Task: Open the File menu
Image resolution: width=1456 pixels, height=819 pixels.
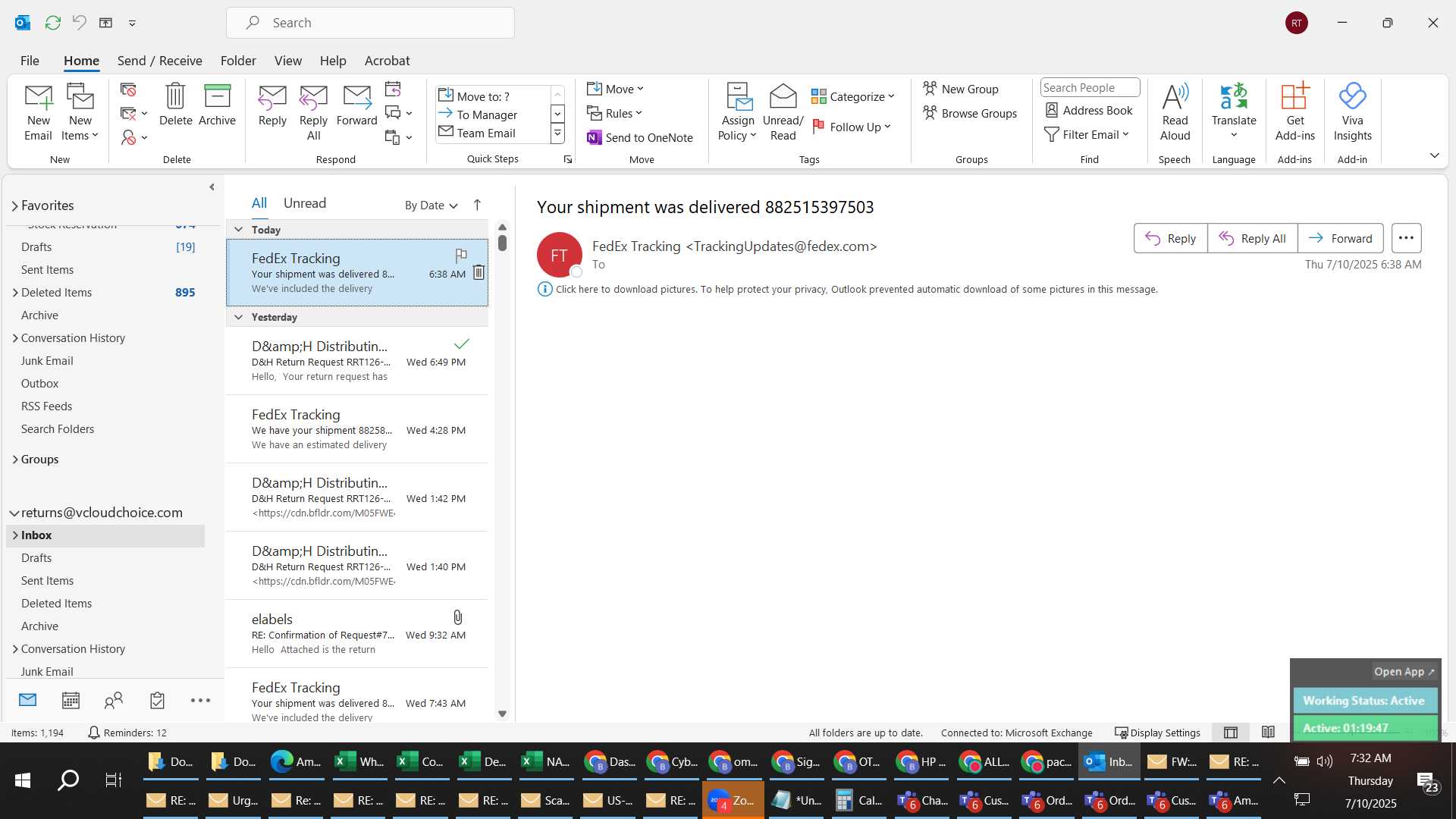Action: [30, 61]
